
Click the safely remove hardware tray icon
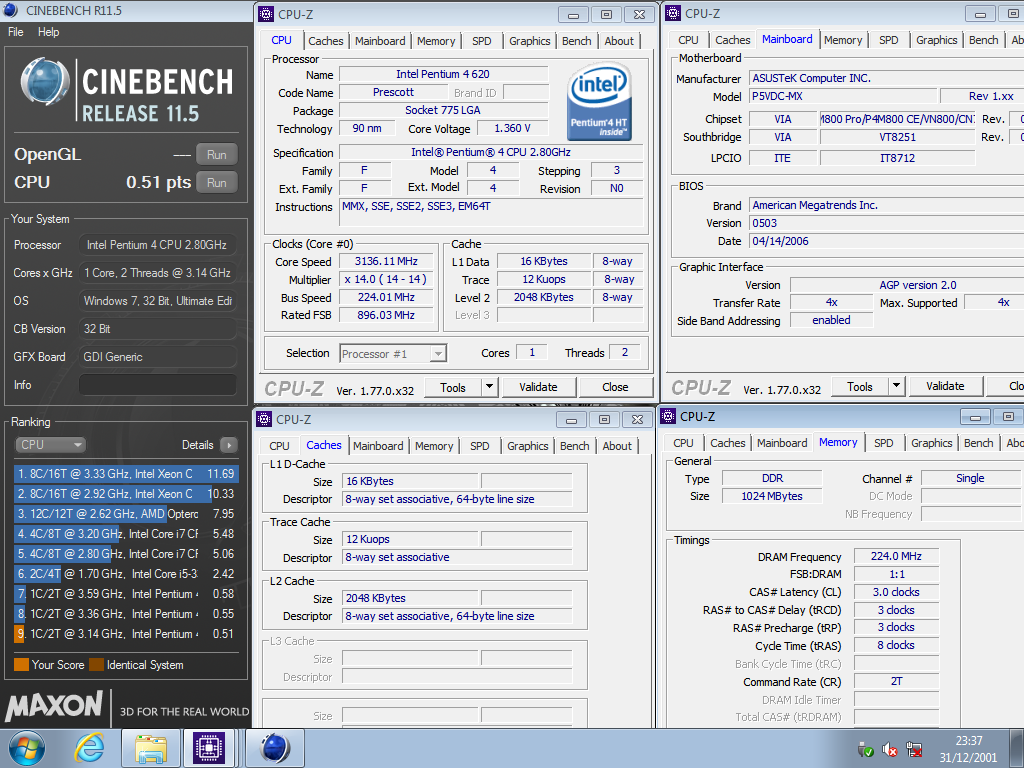(865, 750)
